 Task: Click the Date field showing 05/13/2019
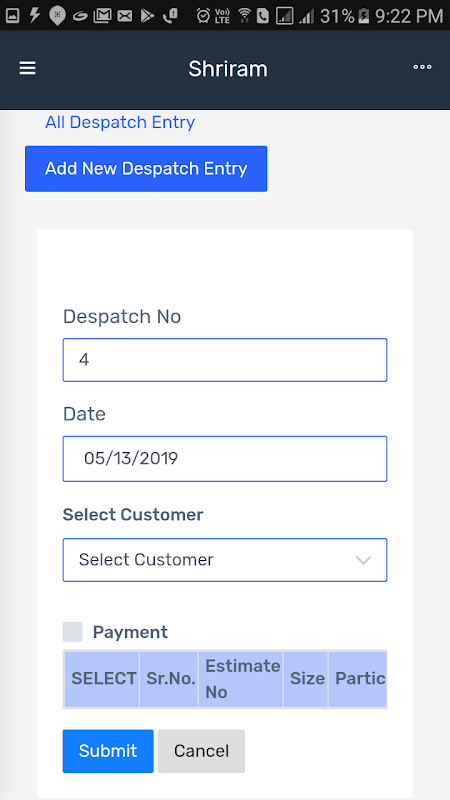tap(225, 459)
